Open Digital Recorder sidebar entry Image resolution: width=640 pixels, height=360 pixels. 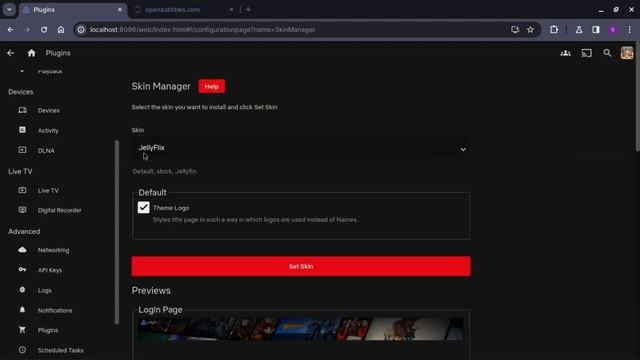[x=60, y=210]
